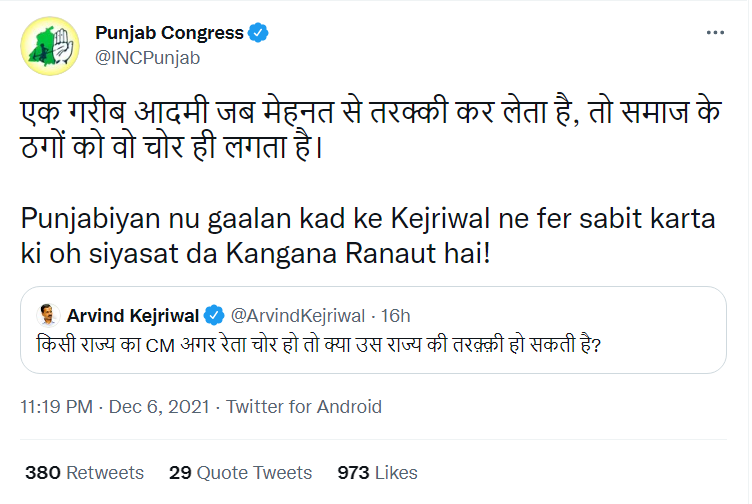Click Arvind Kejriwal's small profile picture
Image resolution: width=752 pixels, height=504 pixels.
pyautogui.click(x=46, y=316)
